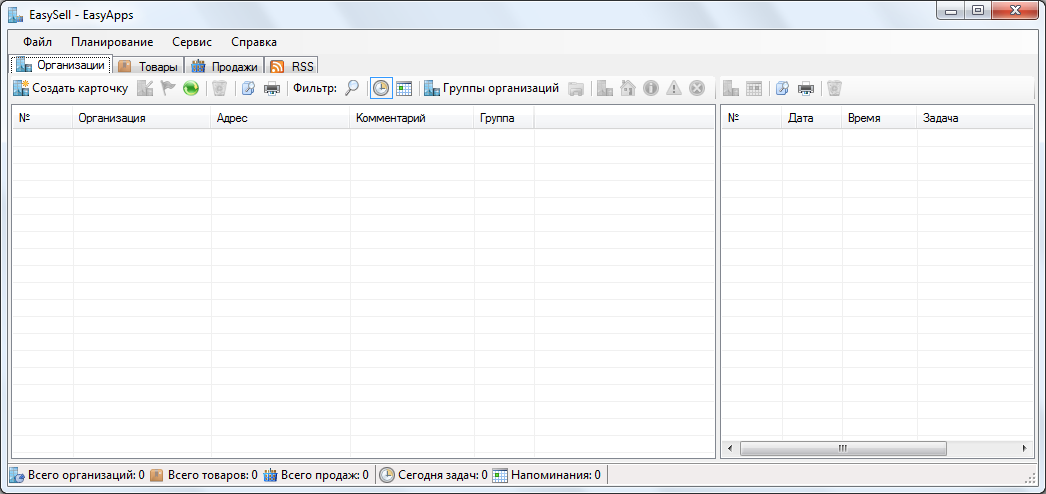Image resolution: width=1046 pixels, height=494 pixels.
Task: Maximize the EasySell window
Action: tap(977, 11)
